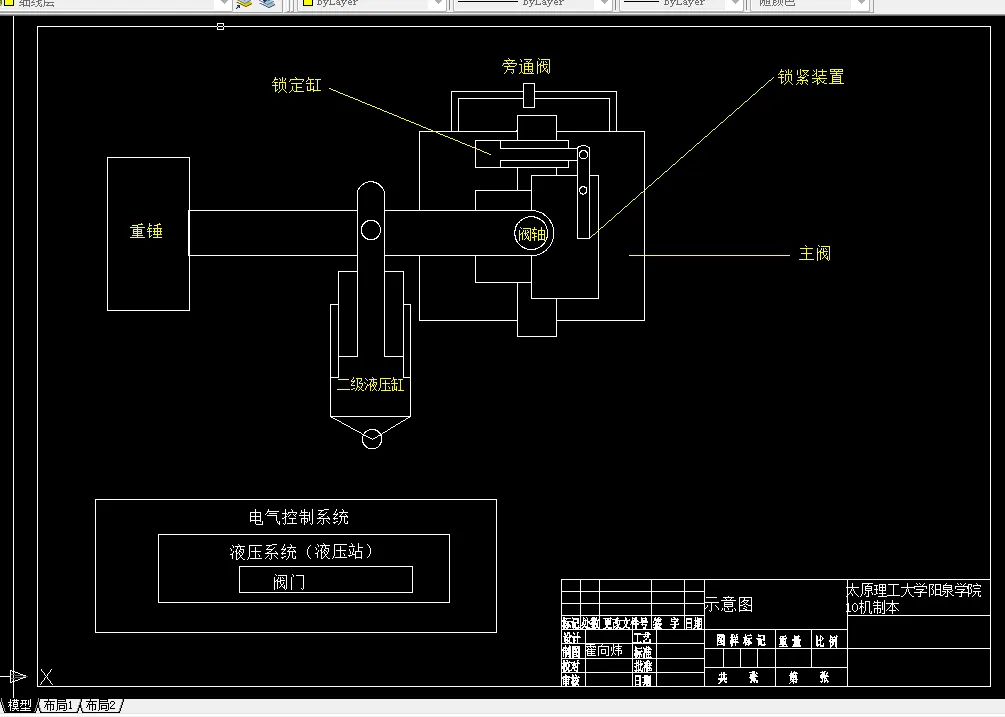
Task: Open the color control ByLayer dropdown
Action: [438, 4]
